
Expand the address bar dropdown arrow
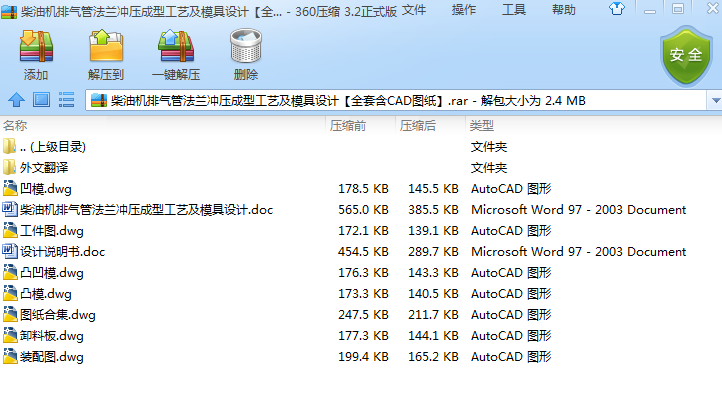point(715,100)
